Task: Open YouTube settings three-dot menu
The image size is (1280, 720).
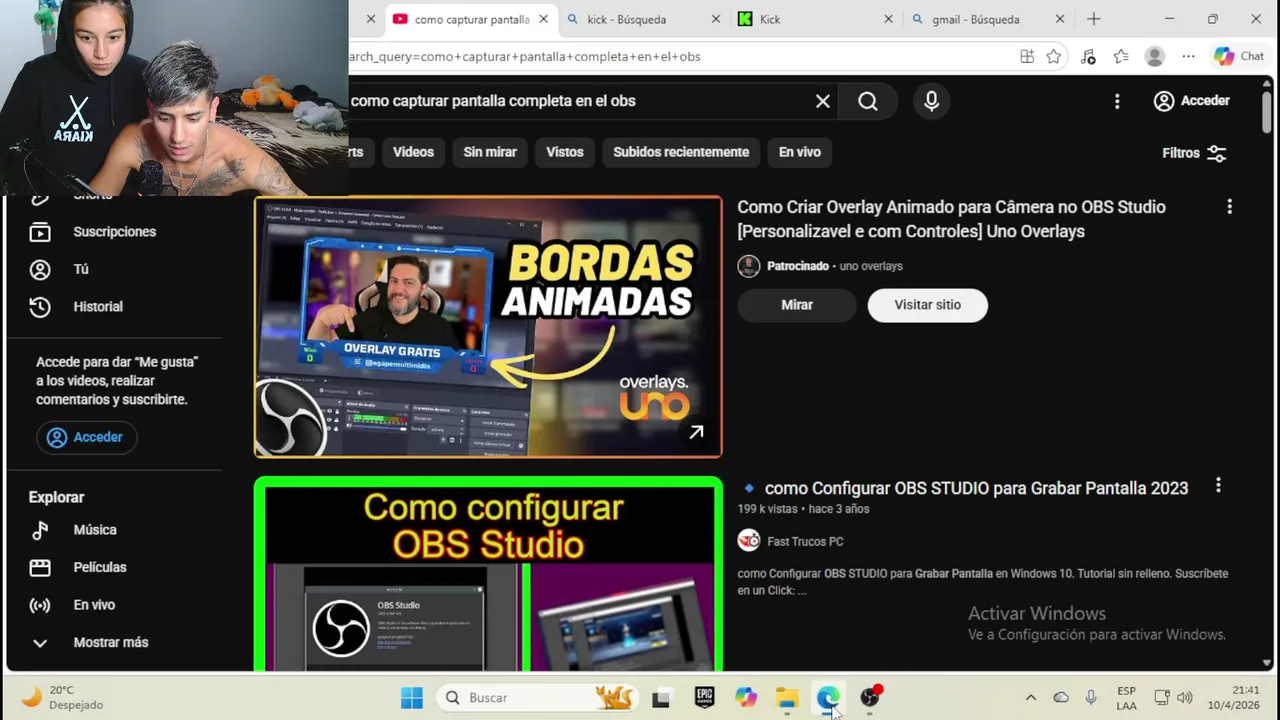Action: pyautogui.click(x=1117, y=101)
